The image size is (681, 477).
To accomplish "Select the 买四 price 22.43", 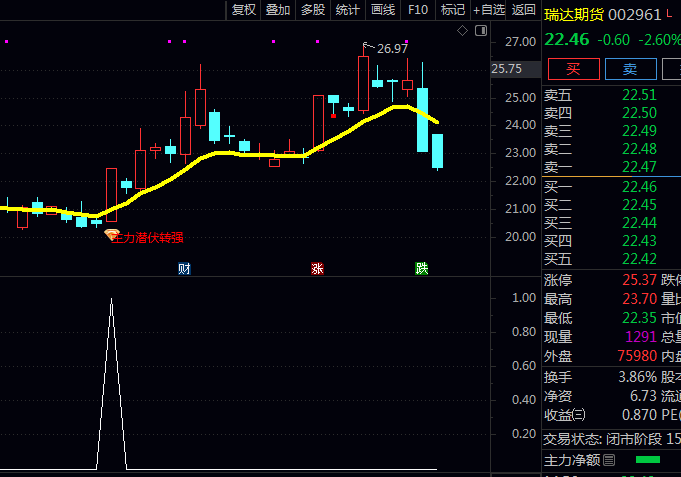I will pyautogui.click(x=639, y=241).
